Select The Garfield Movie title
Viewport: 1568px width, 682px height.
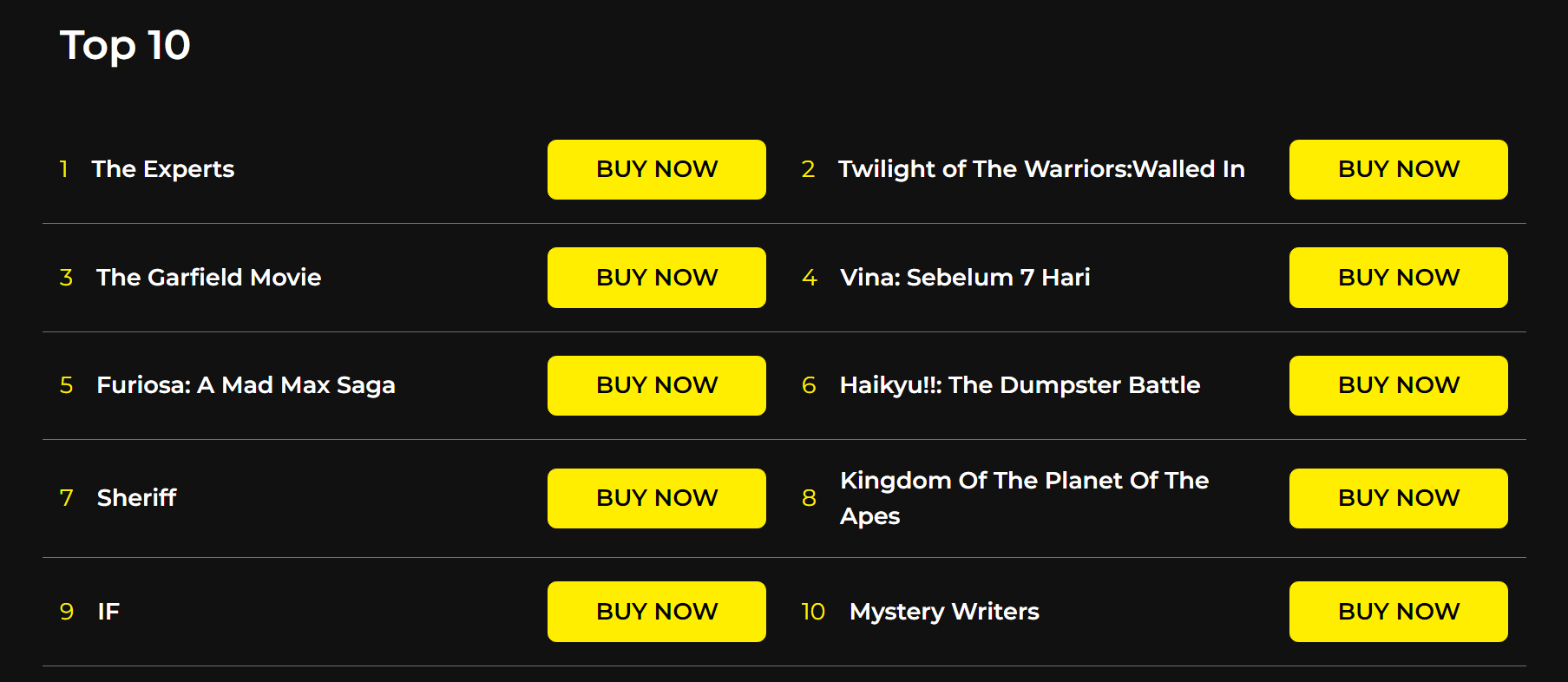point(209,278)
